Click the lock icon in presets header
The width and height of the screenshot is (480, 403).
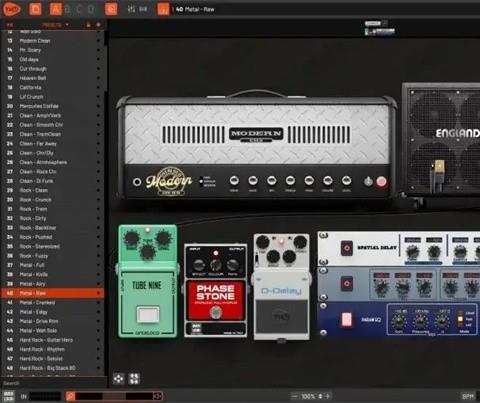(88, 25)
